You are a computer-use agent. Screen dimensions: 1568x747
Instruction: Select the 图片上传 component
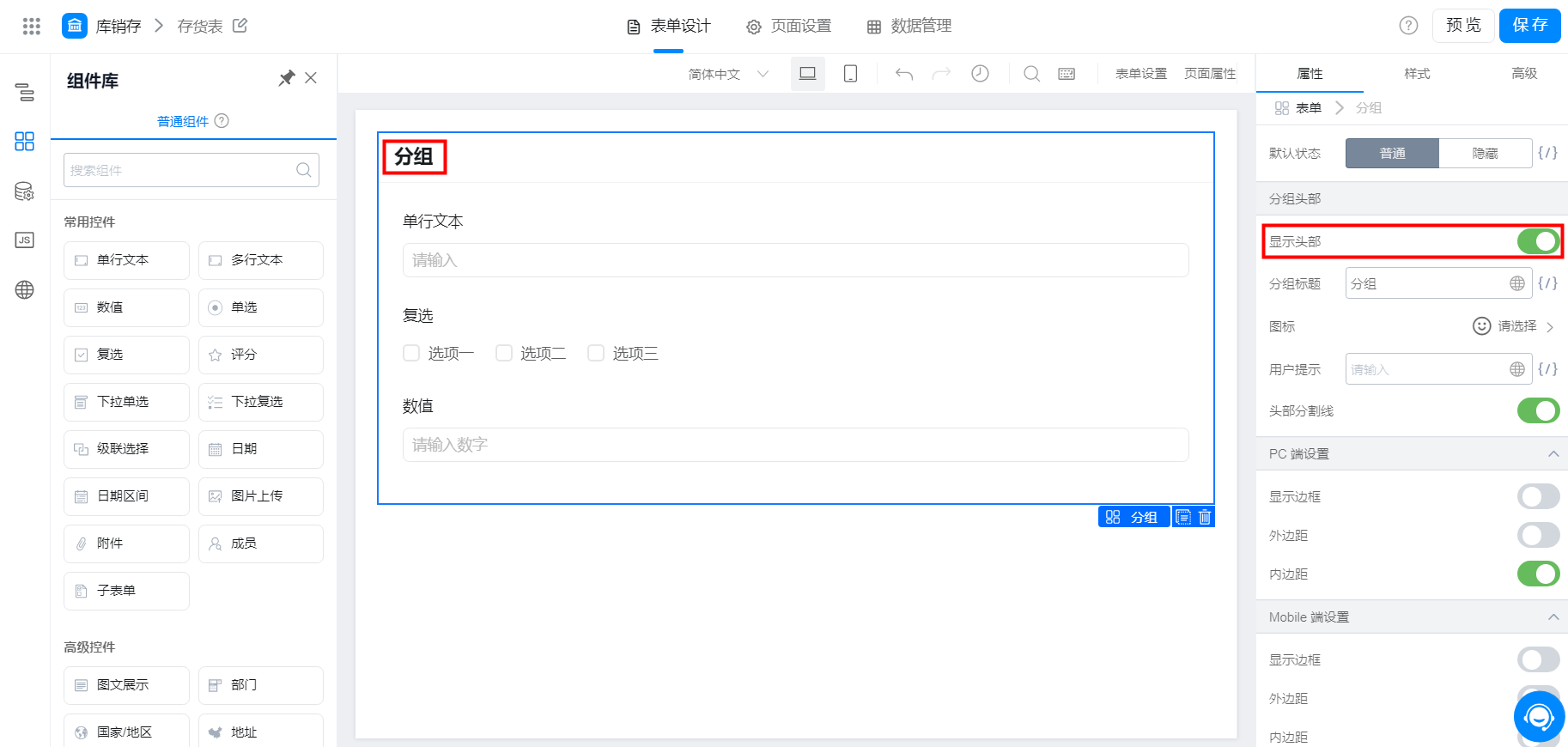click(x=261, y=496)
